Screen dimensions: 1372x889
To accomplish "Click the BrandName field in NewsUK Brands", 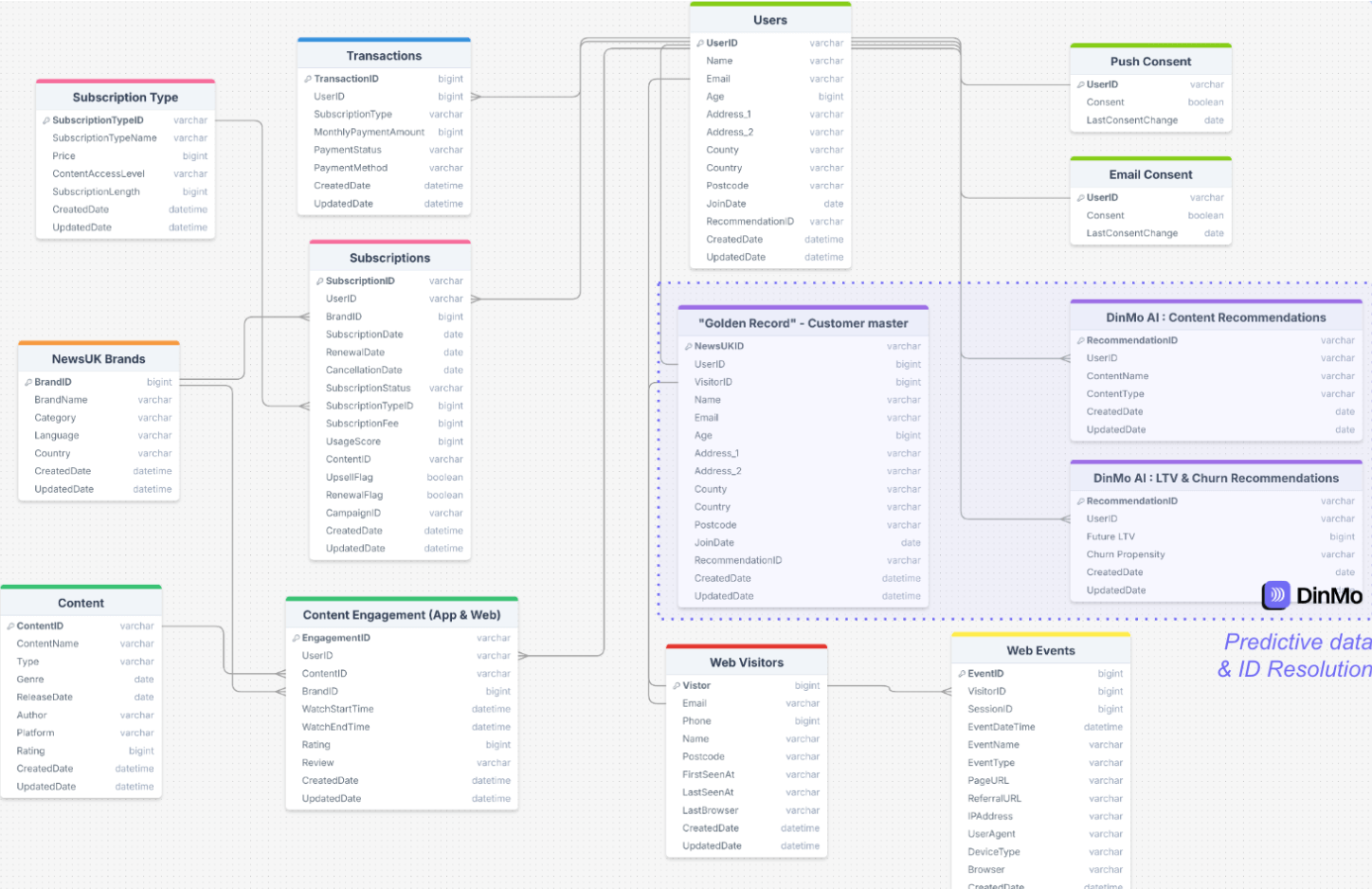I will (99, 400).
